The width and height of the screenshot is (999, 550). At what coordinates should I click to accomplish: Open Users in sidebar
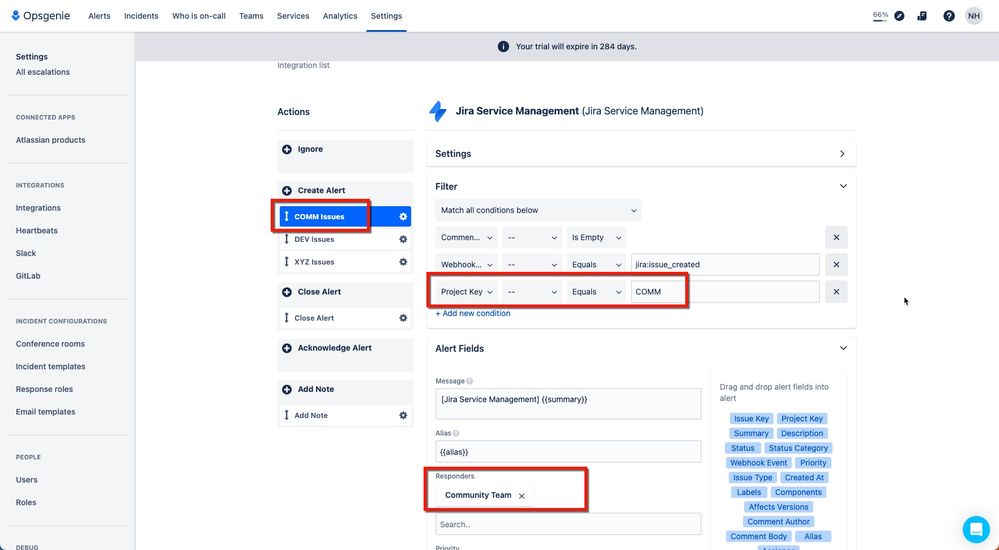click(x=27, y=480)
